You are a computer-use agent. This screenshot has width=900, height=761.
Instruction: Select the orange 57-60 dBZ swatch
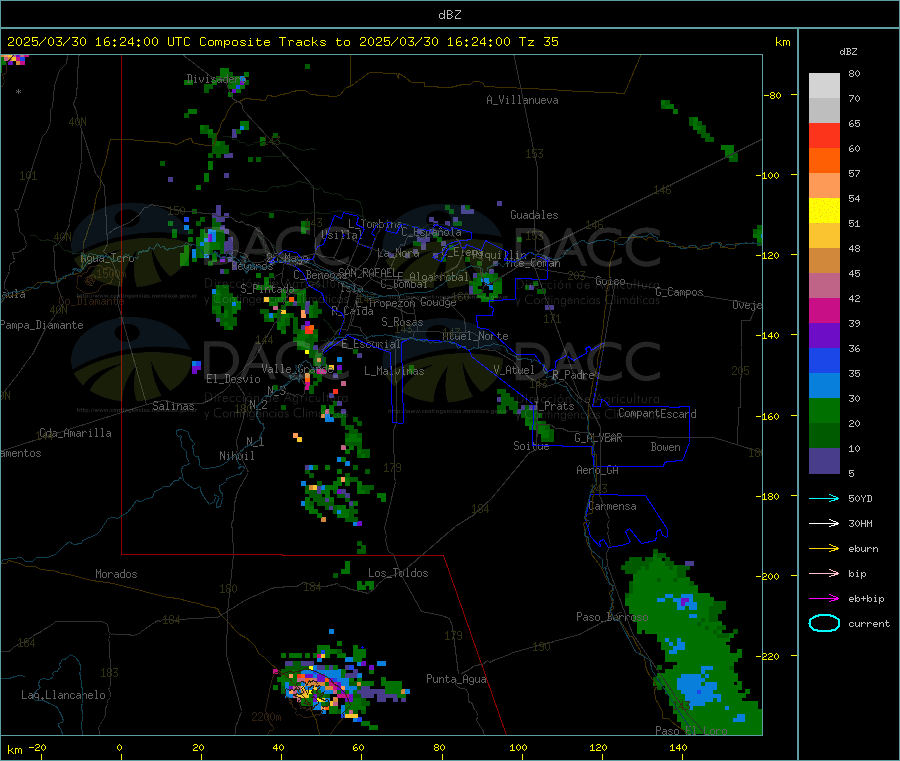(x=824, y=161)
